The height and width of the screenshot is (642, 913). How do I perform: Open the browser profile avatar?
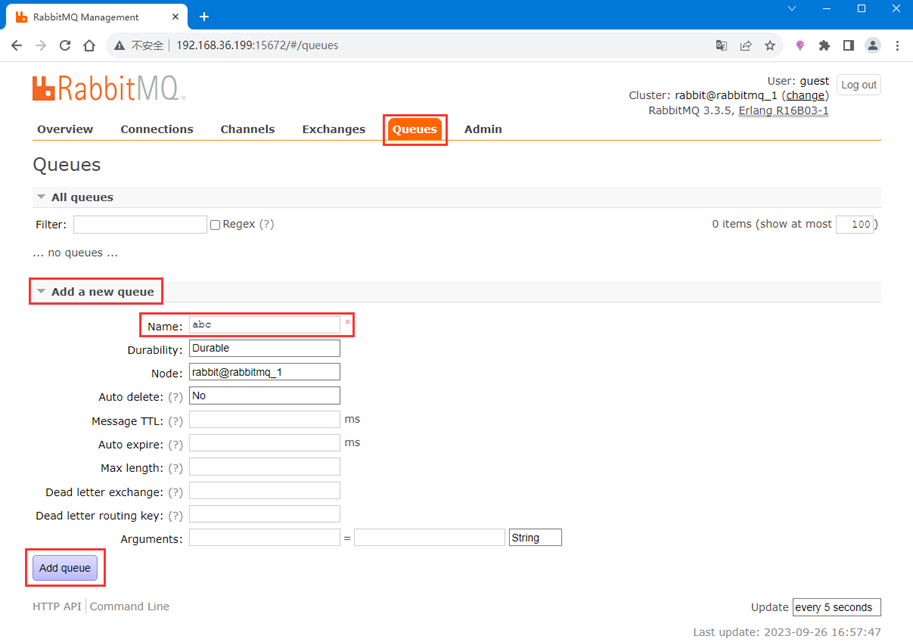click(x=872, y=45)
